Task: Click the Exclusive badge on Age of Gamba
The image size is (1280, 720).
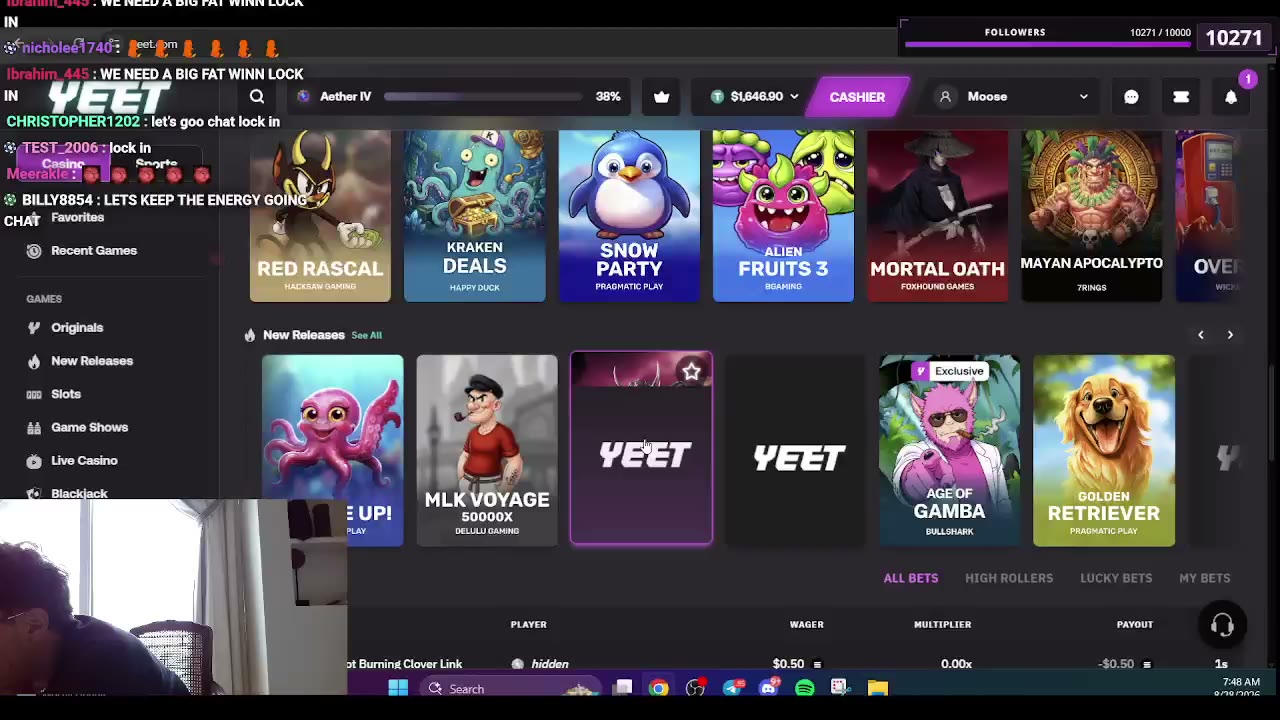Action: click(x=950, y=371)
